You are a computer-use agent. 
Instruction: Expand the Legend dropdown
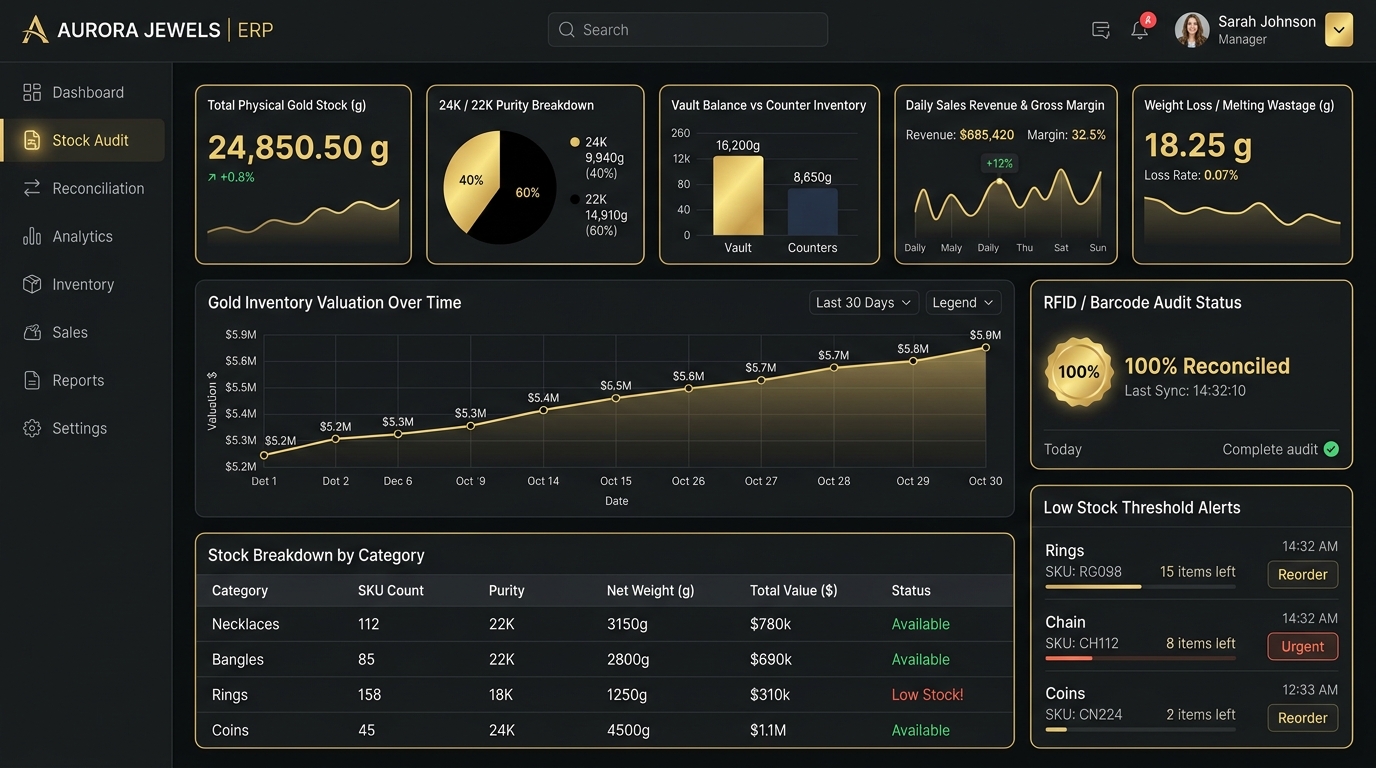pos(962,303)
